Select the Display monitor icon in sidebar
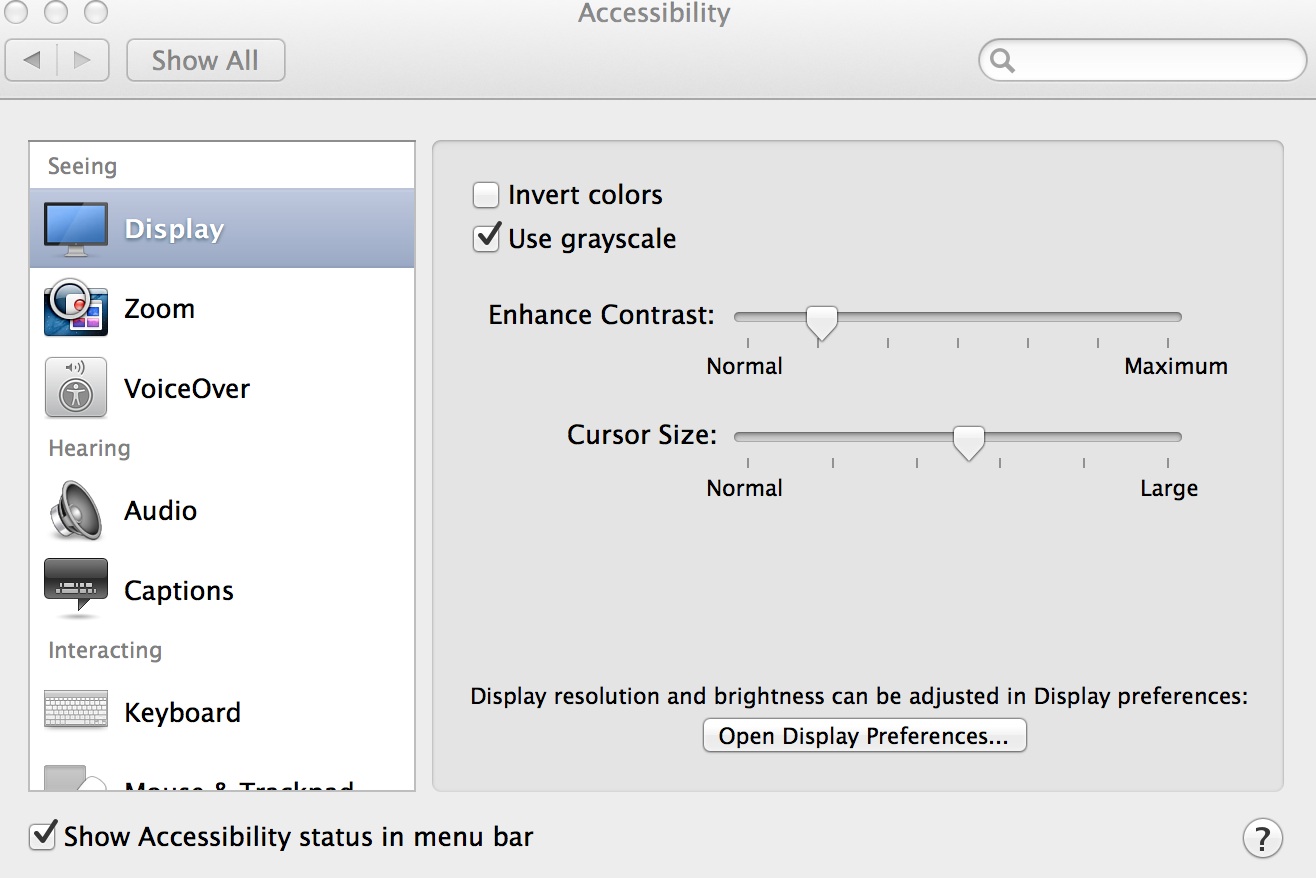This screenshot has width=1316, height=878. (x=76, y=229)
